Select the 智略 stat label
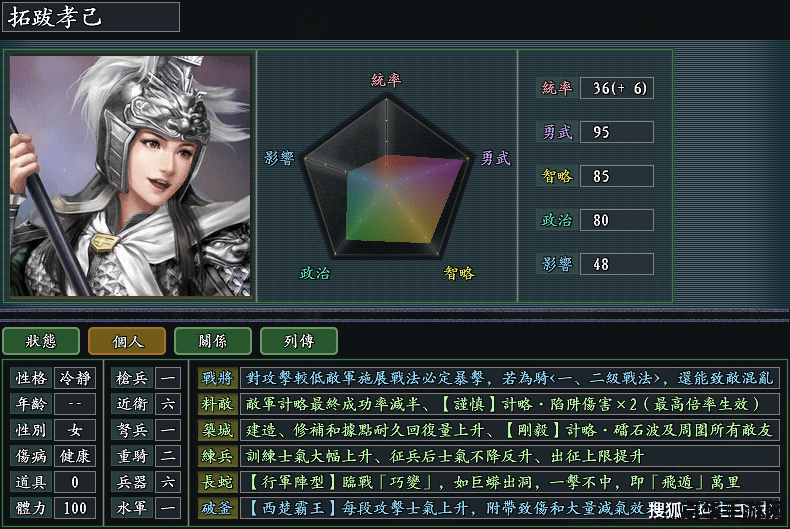The width and height of the screenshot is (790, 529). point(557,176)
